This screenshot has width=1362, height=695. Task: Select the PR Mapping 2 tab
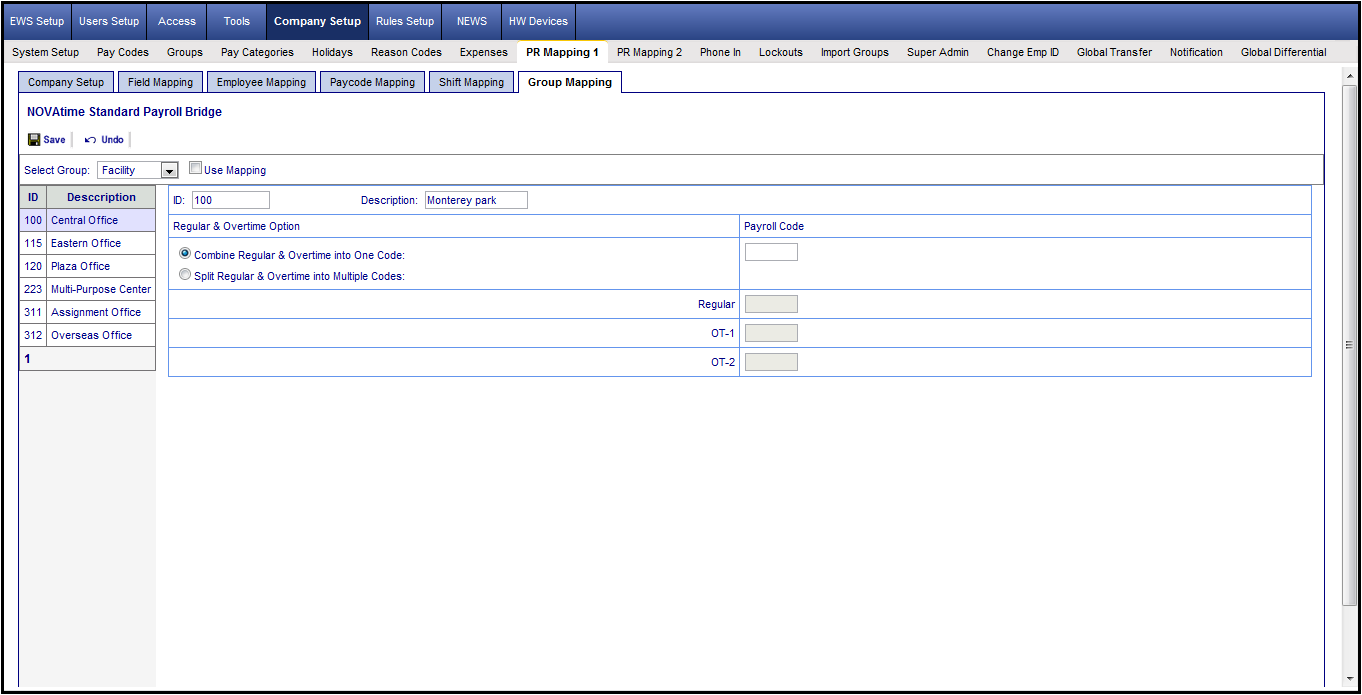649,52
